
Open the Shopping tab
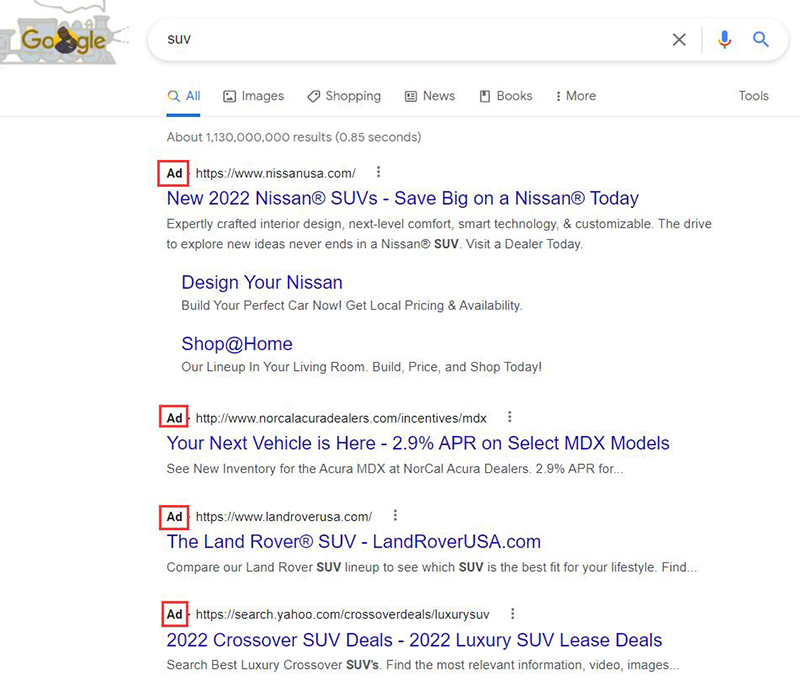point(344,96)
